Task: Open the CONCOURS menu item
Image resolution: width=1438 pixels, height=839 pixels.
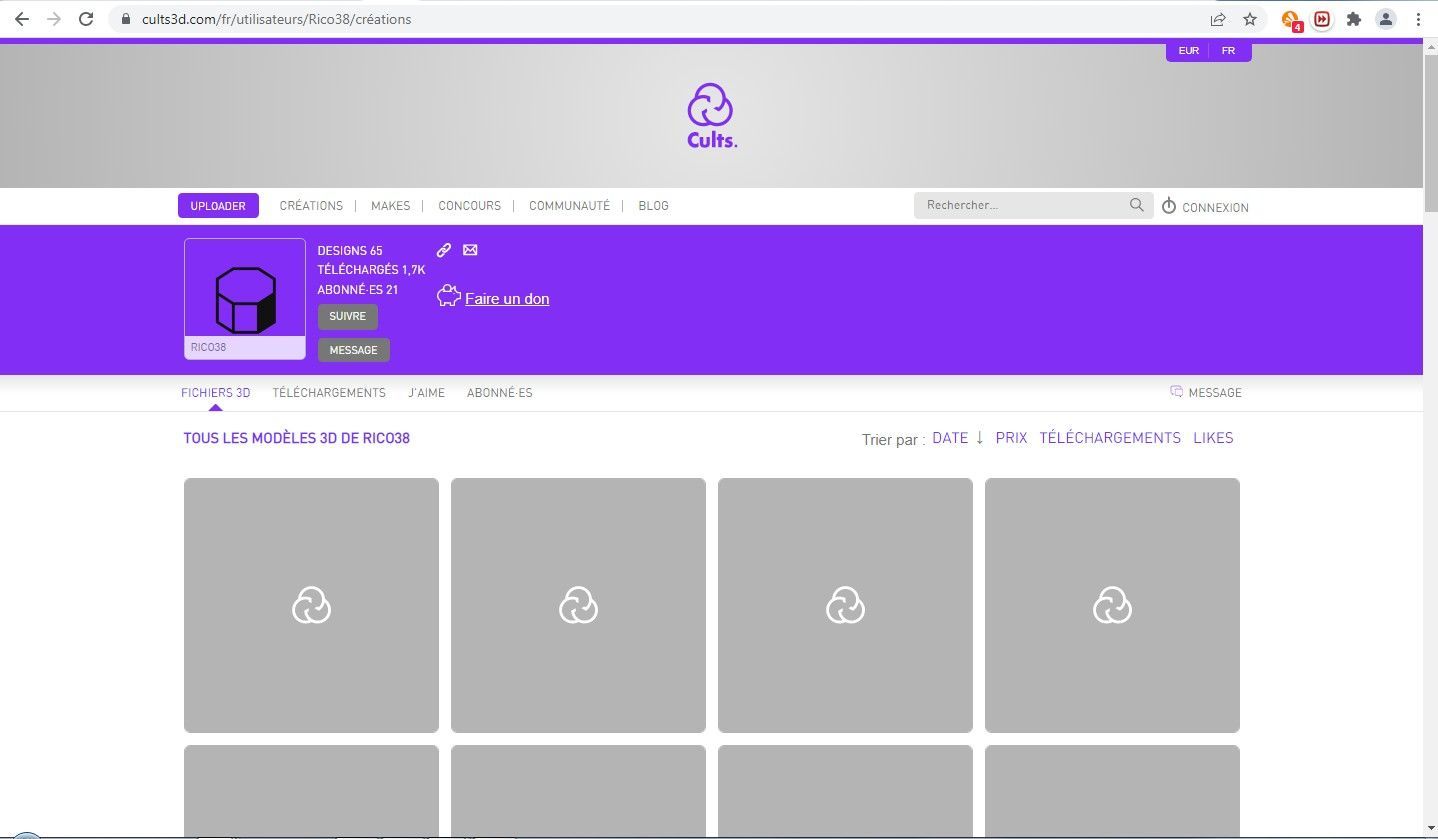Action: coord(469,206)
